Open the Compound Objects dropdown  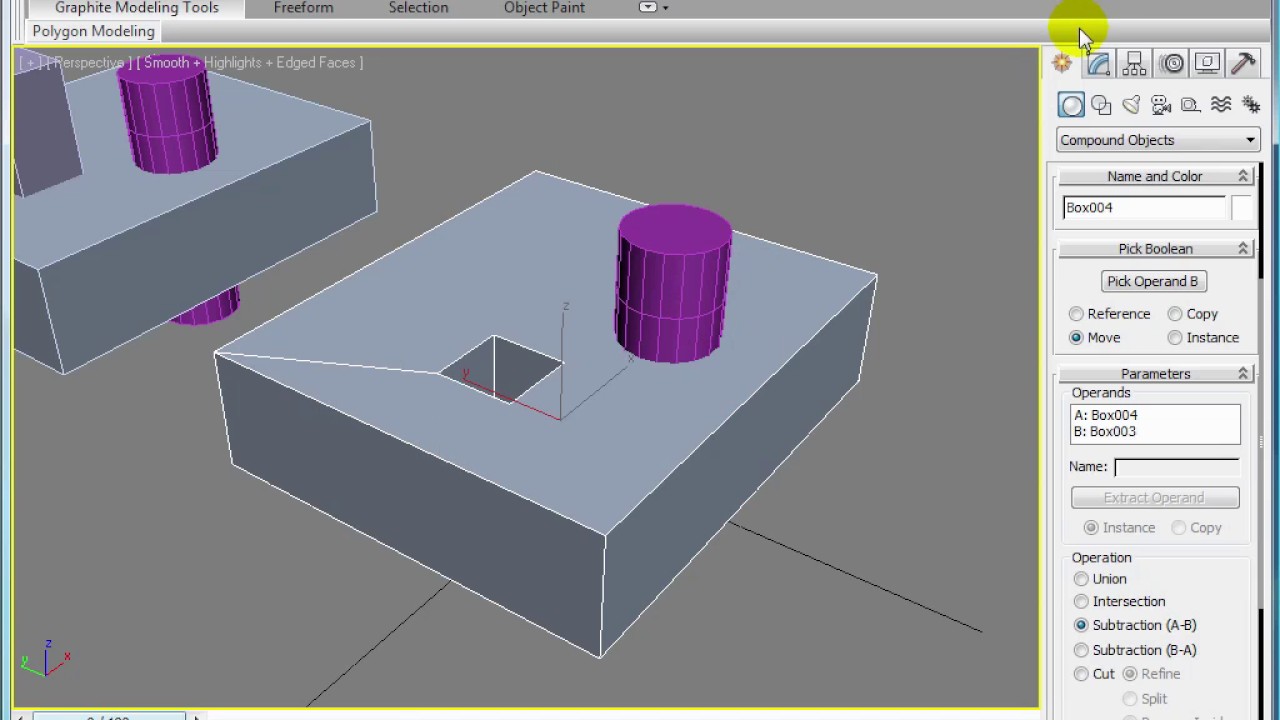[x=1158, y=140]
